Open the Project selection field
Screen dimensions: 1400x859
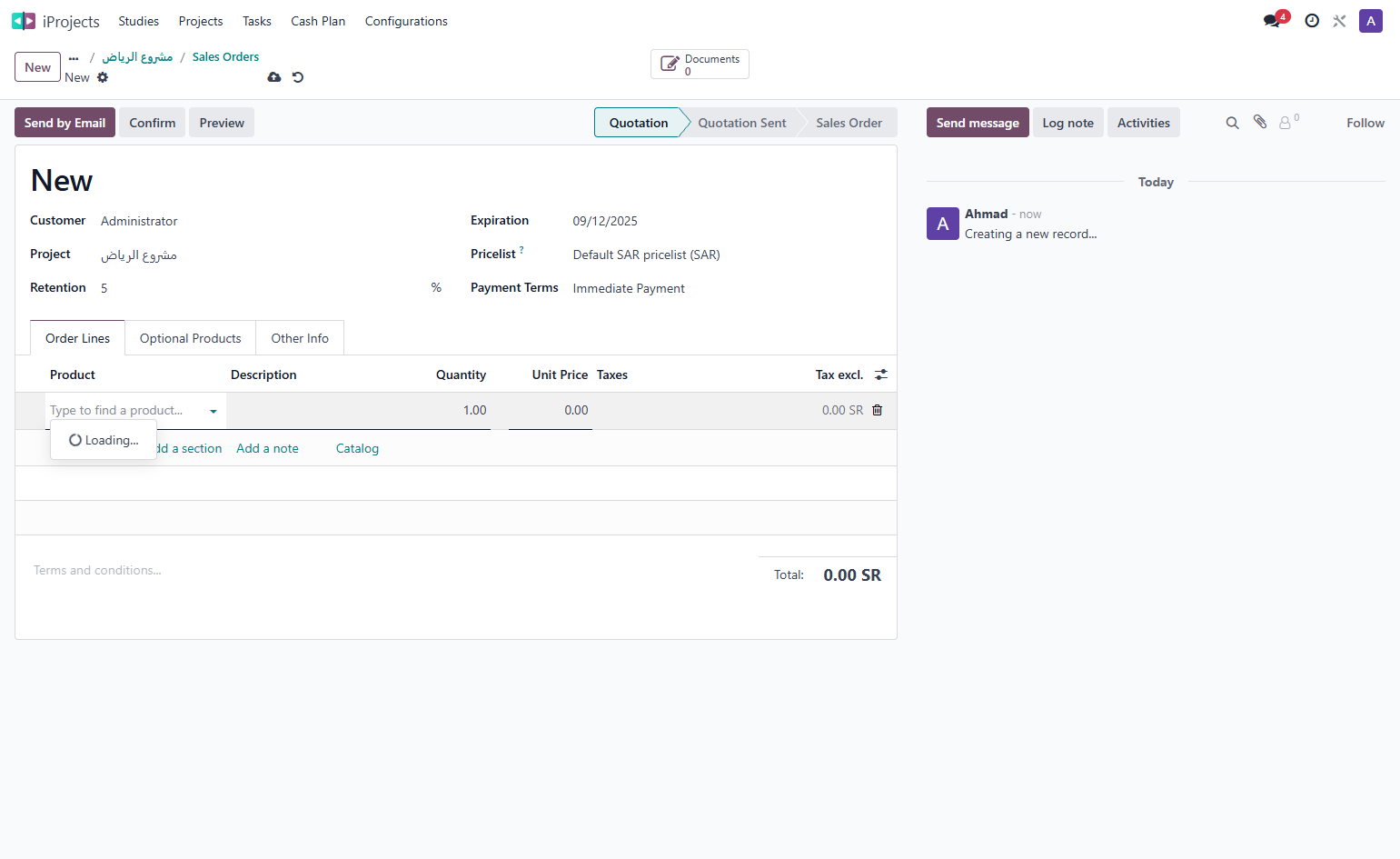click(271, 255)
